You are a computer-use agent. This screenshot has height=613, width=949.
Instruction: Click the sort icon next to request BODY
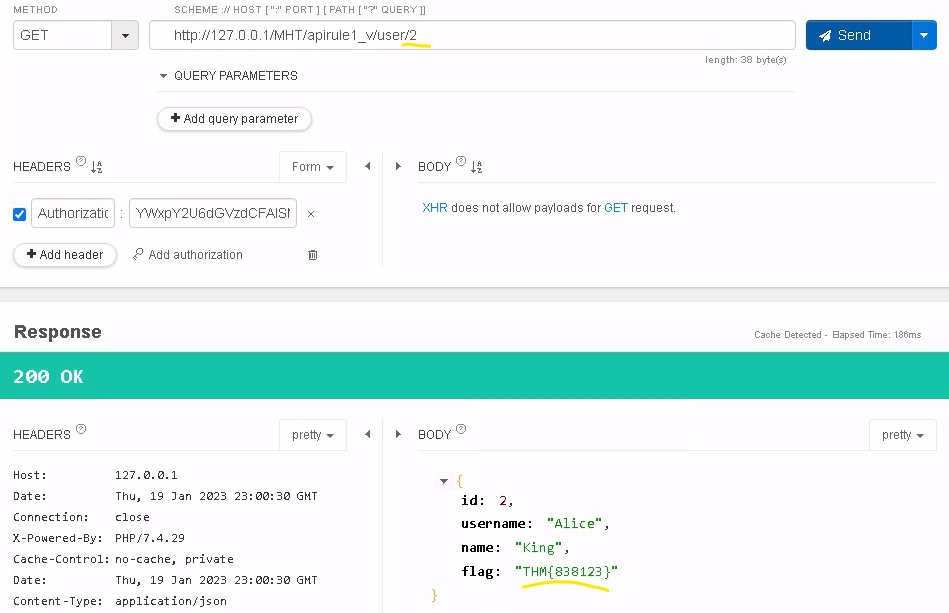(474, 166)
